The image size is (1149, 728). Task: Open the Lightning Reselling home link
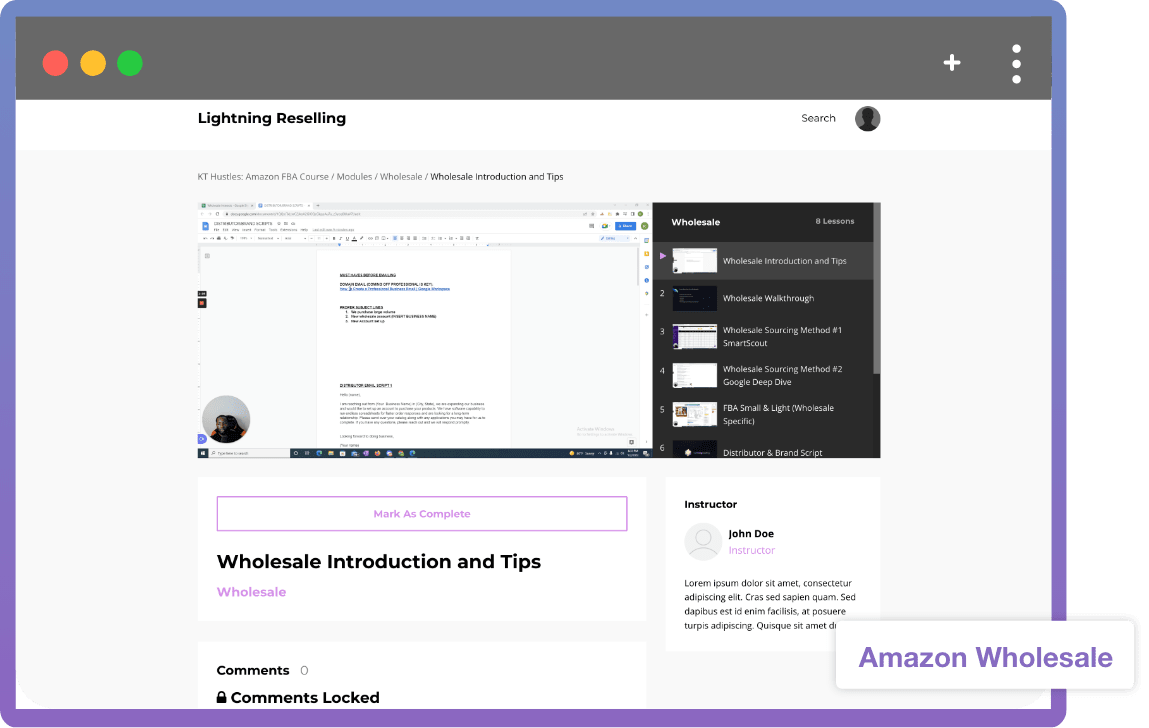point(272,118)
